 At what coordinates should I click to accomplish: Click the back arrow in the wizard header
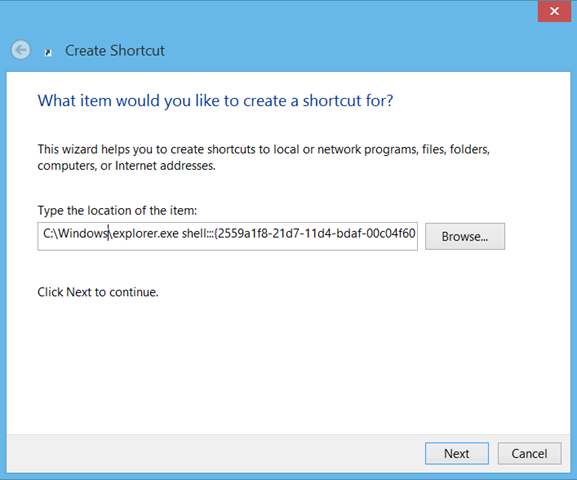tap(21, 50)
